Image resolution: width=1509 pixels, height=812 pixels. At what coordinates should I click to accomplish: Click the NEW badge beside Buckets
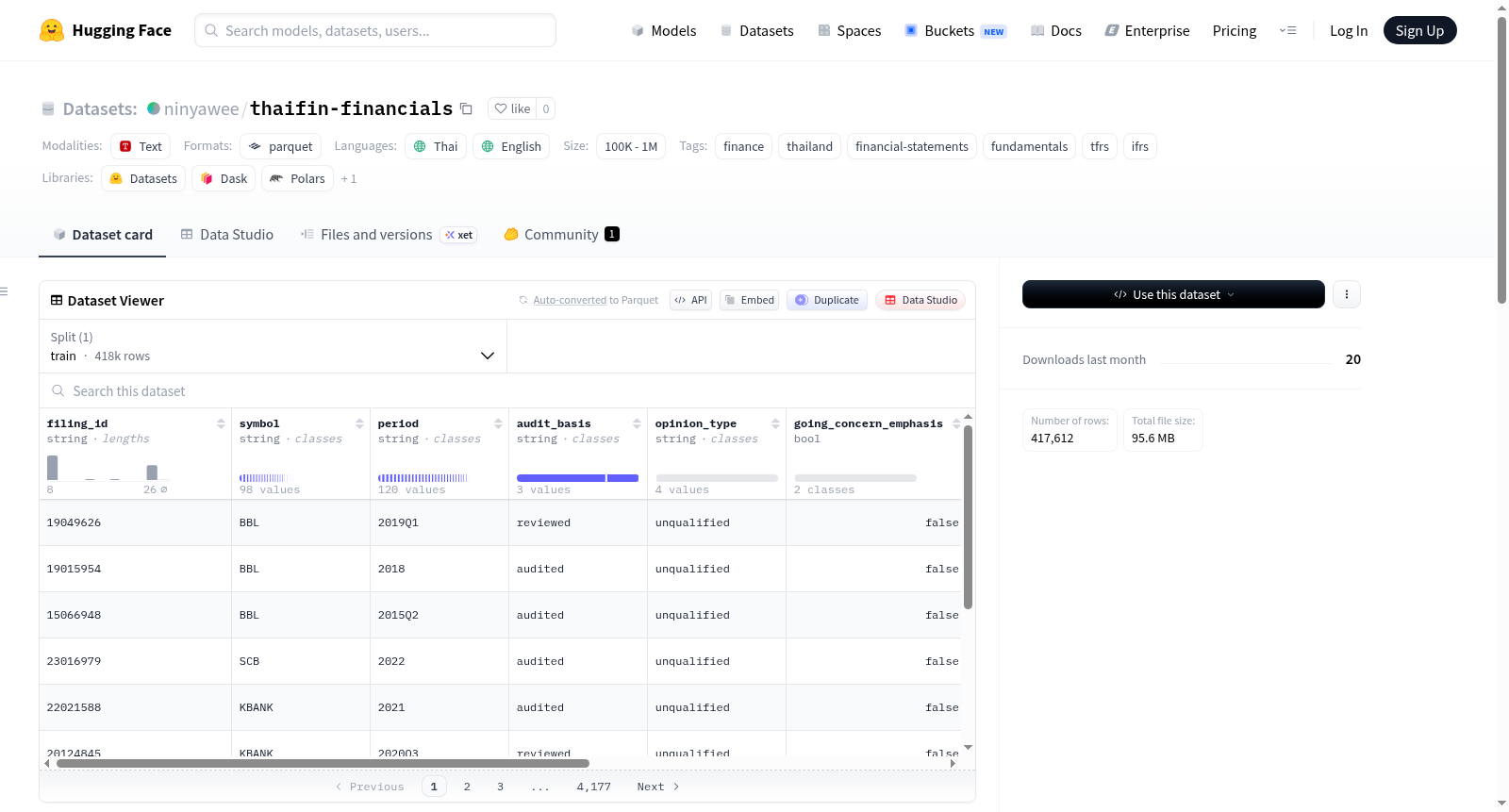[x=994, y=31]
